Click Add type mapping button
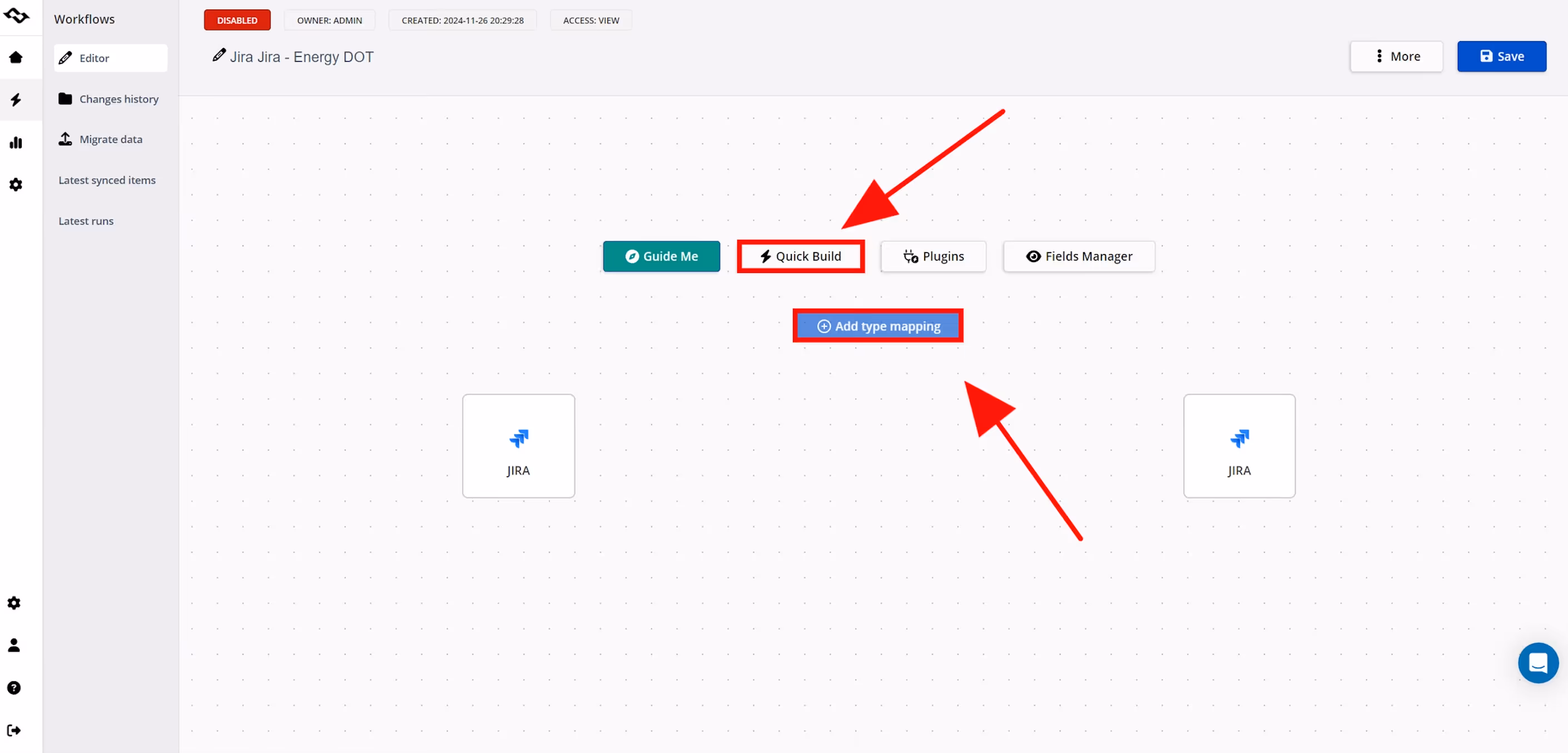 coord(878,326)
